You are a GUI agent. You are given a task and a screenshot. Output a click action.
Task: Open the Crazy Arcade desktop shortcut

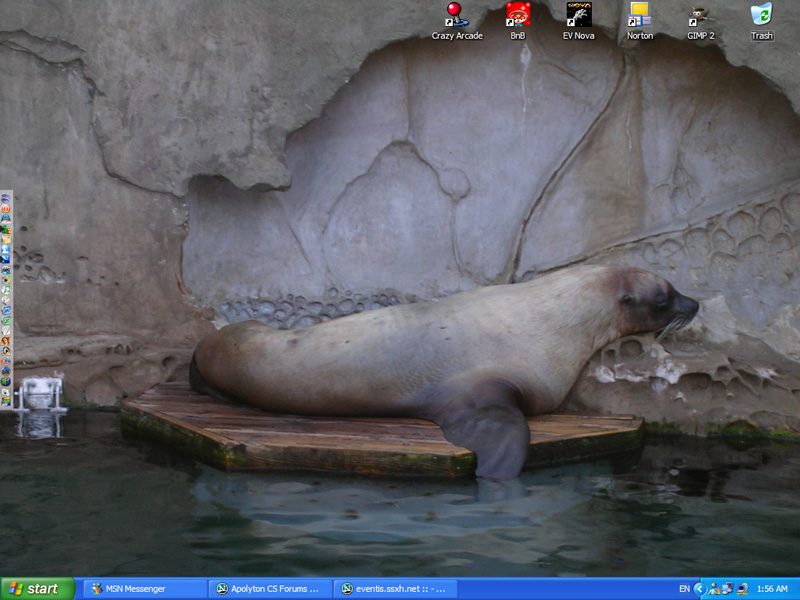(x=456, y=16)
